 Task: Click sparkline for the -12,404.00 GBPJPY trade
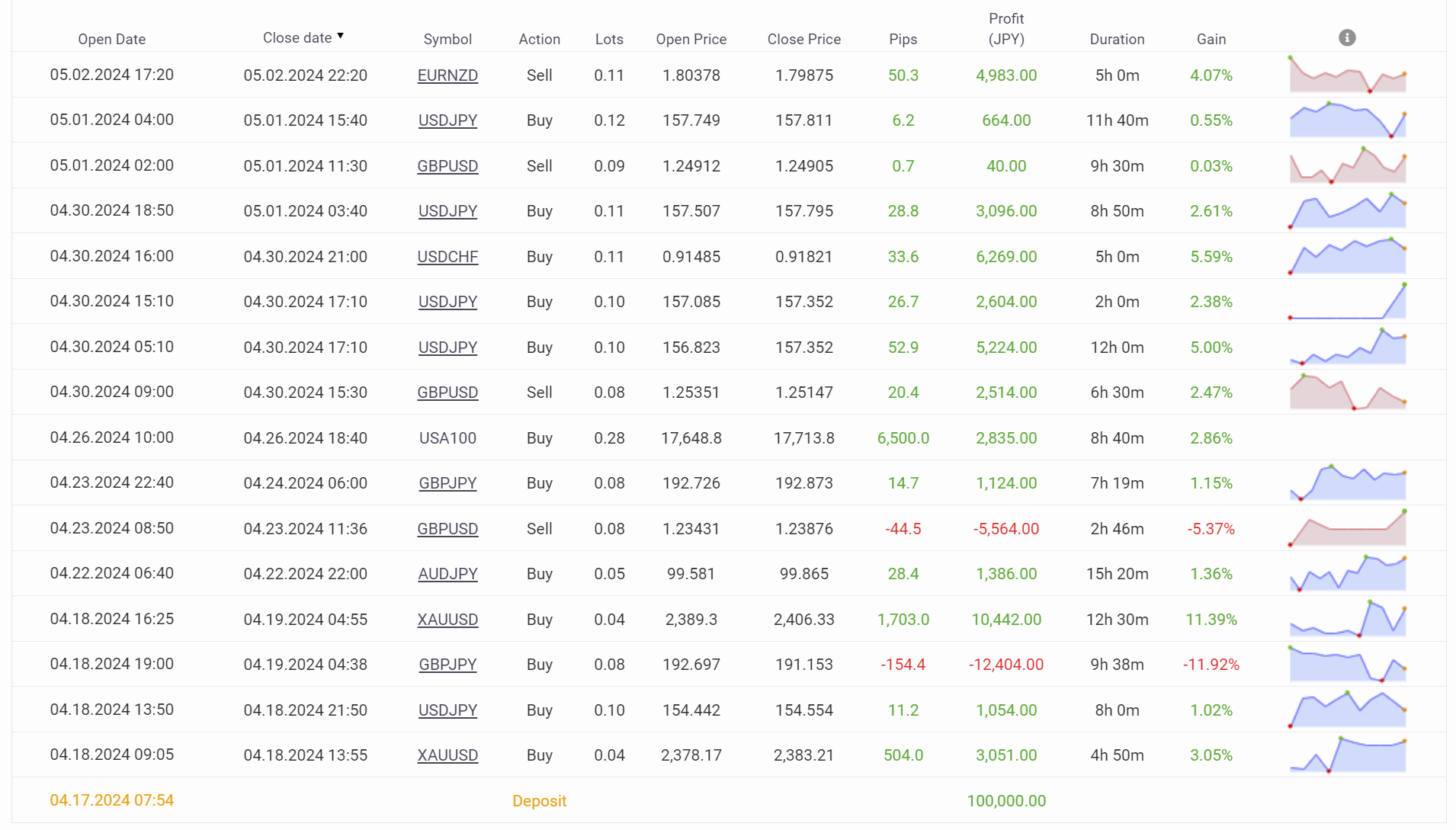pyautogui.click(x=1347, y=665)
